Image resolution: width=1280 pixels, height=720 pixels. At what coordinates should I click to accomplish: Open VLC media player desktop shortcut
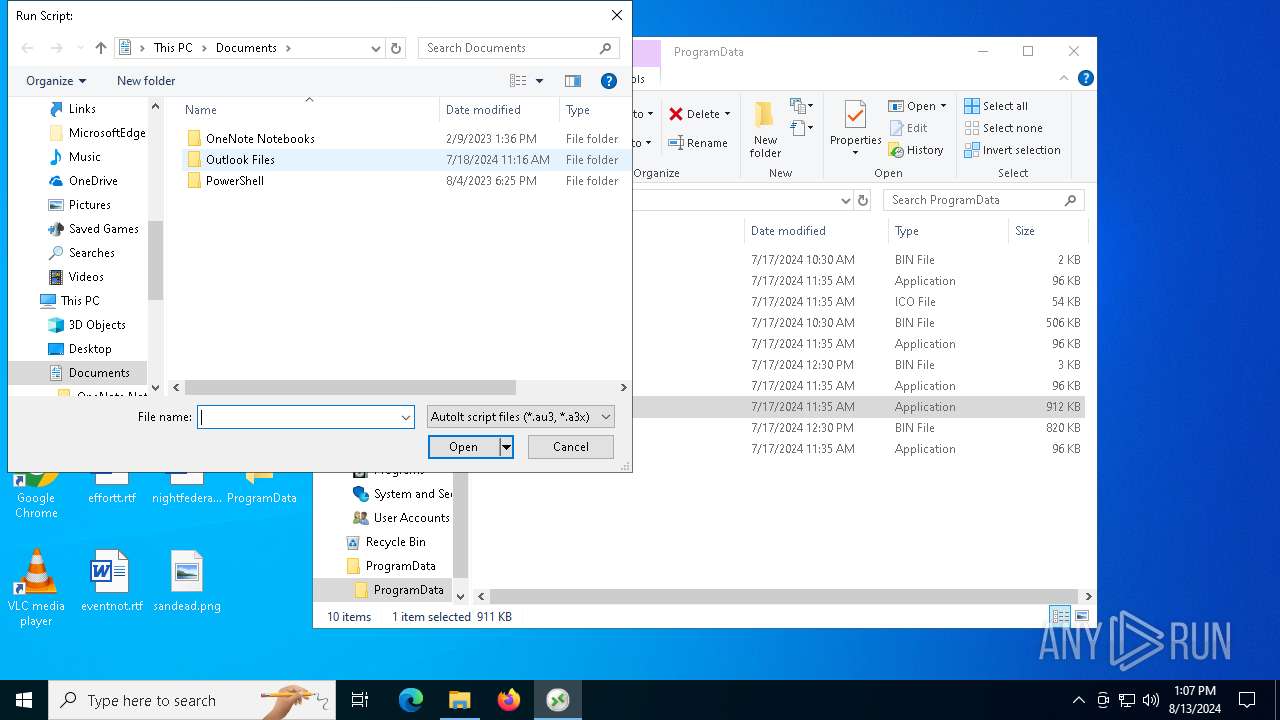(36, 588)
